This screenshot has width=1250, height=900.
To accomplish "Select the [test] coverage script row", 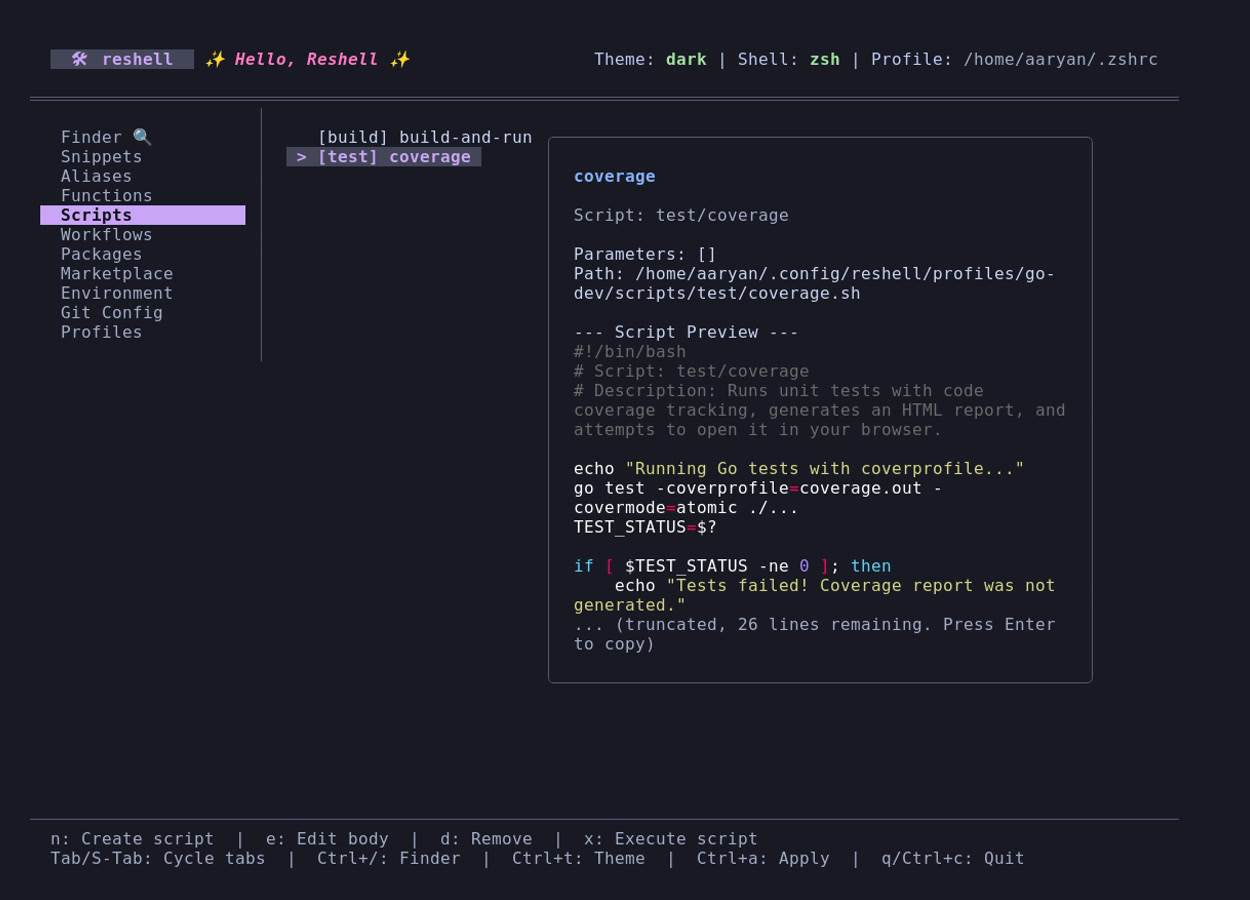I will [384, 157].
